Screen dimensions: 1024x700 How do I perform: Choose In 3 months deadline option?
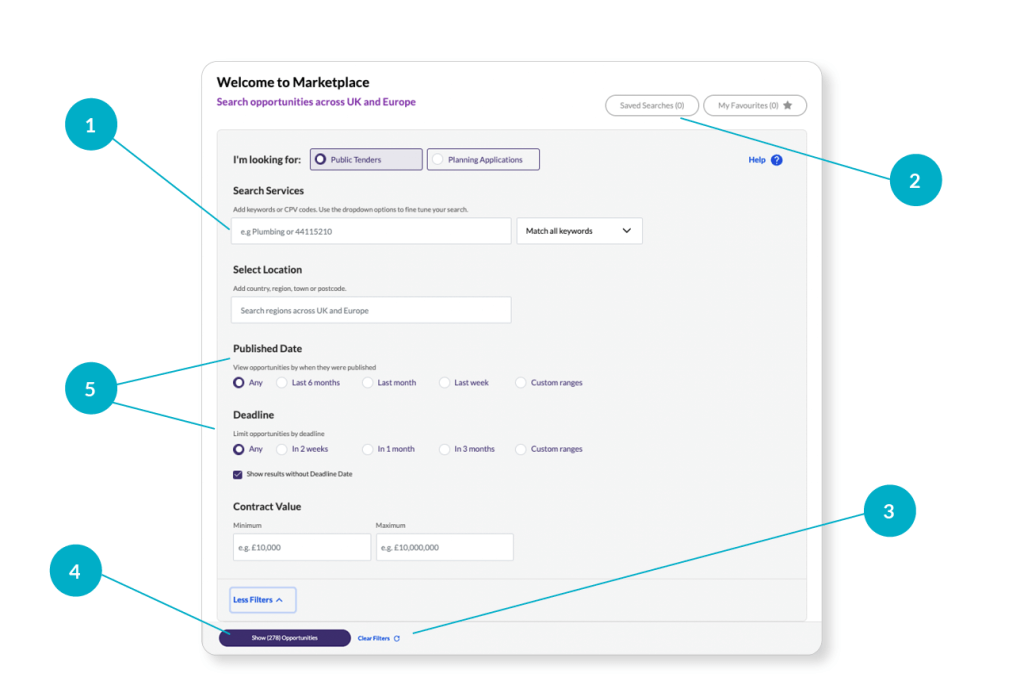(x=444, y=449)
